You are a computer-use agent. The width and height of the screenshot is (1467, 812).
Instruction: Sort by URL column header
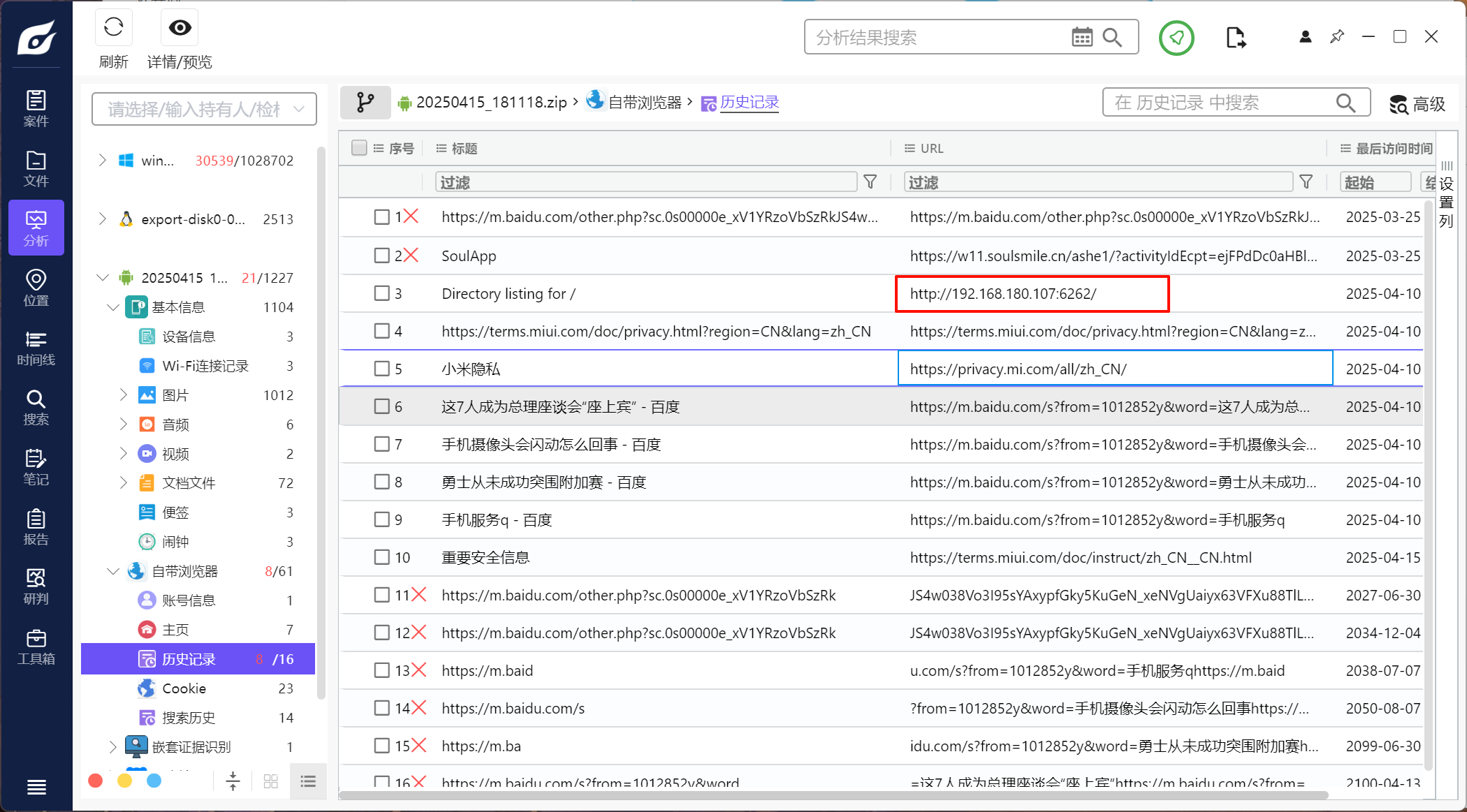(x=932, y=148)
